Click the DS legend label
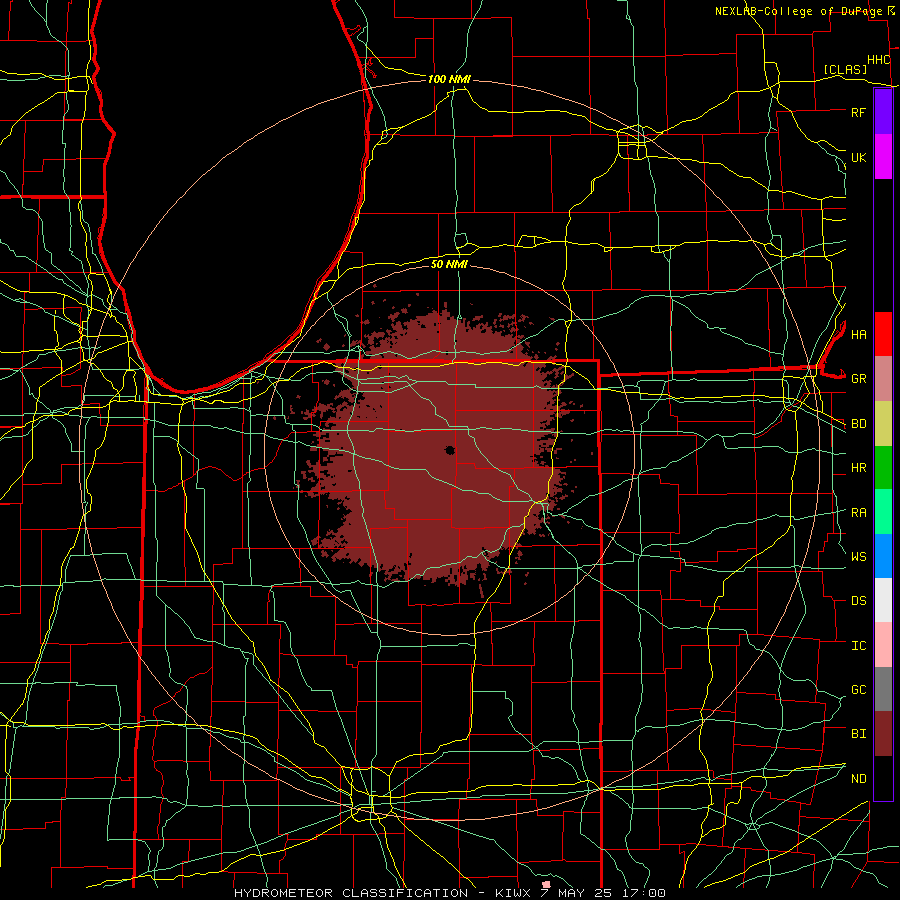 (858, 601)
